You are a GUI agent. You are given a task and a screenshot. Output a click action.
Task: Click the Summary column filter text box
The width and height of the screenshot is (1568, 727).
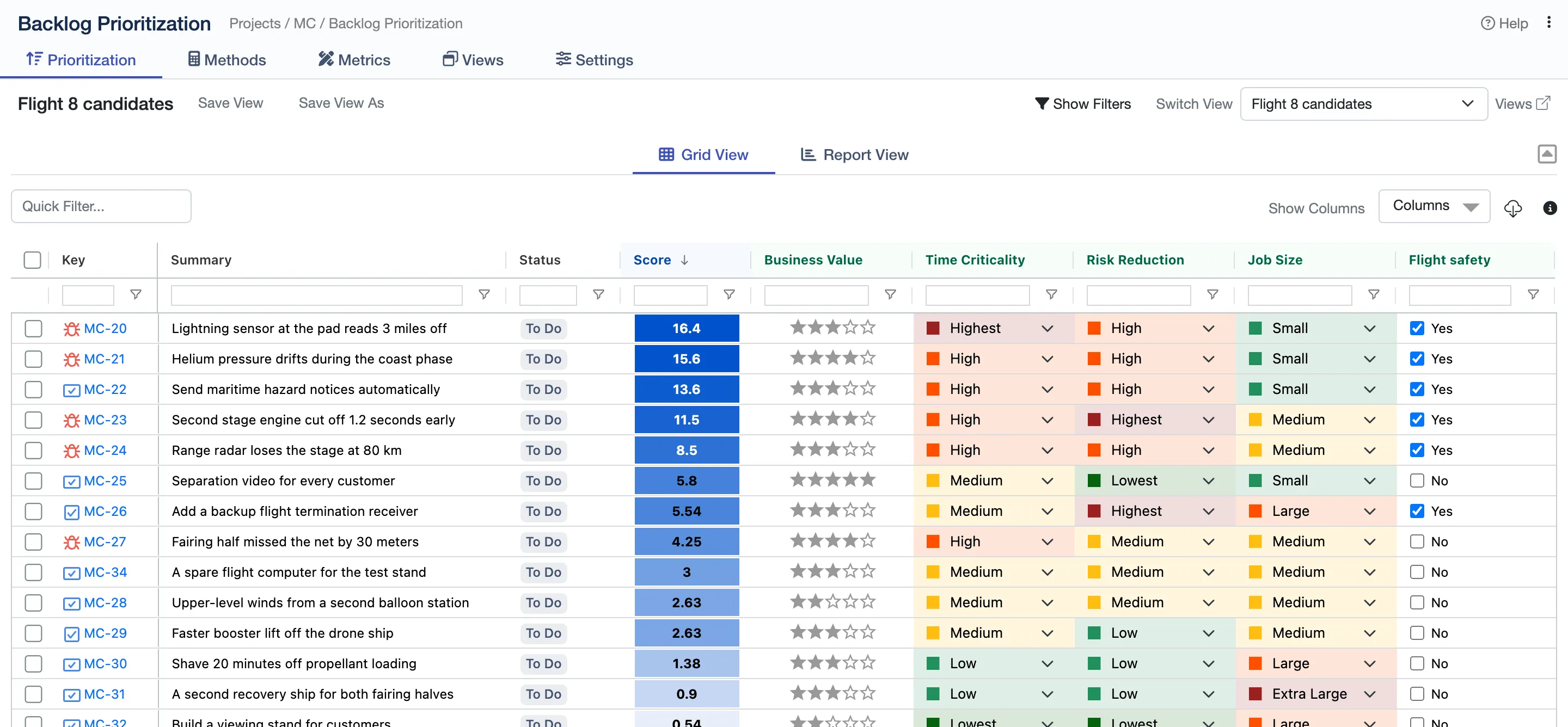[316, 295]
